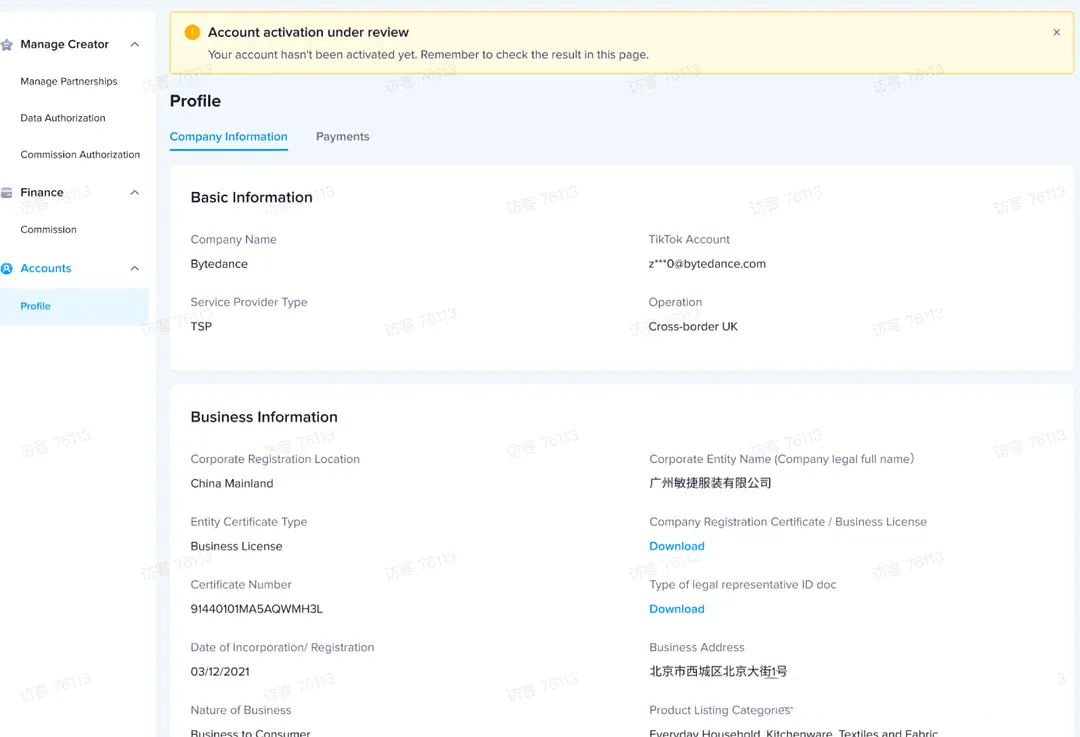Download the Company Registration Certificate

pyautogui.click(x=676, y=547)
